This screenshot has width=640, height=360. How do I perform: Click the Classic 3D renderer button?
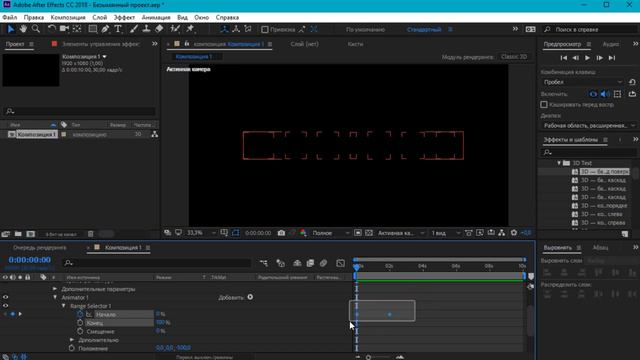click(x=514, y=57)
